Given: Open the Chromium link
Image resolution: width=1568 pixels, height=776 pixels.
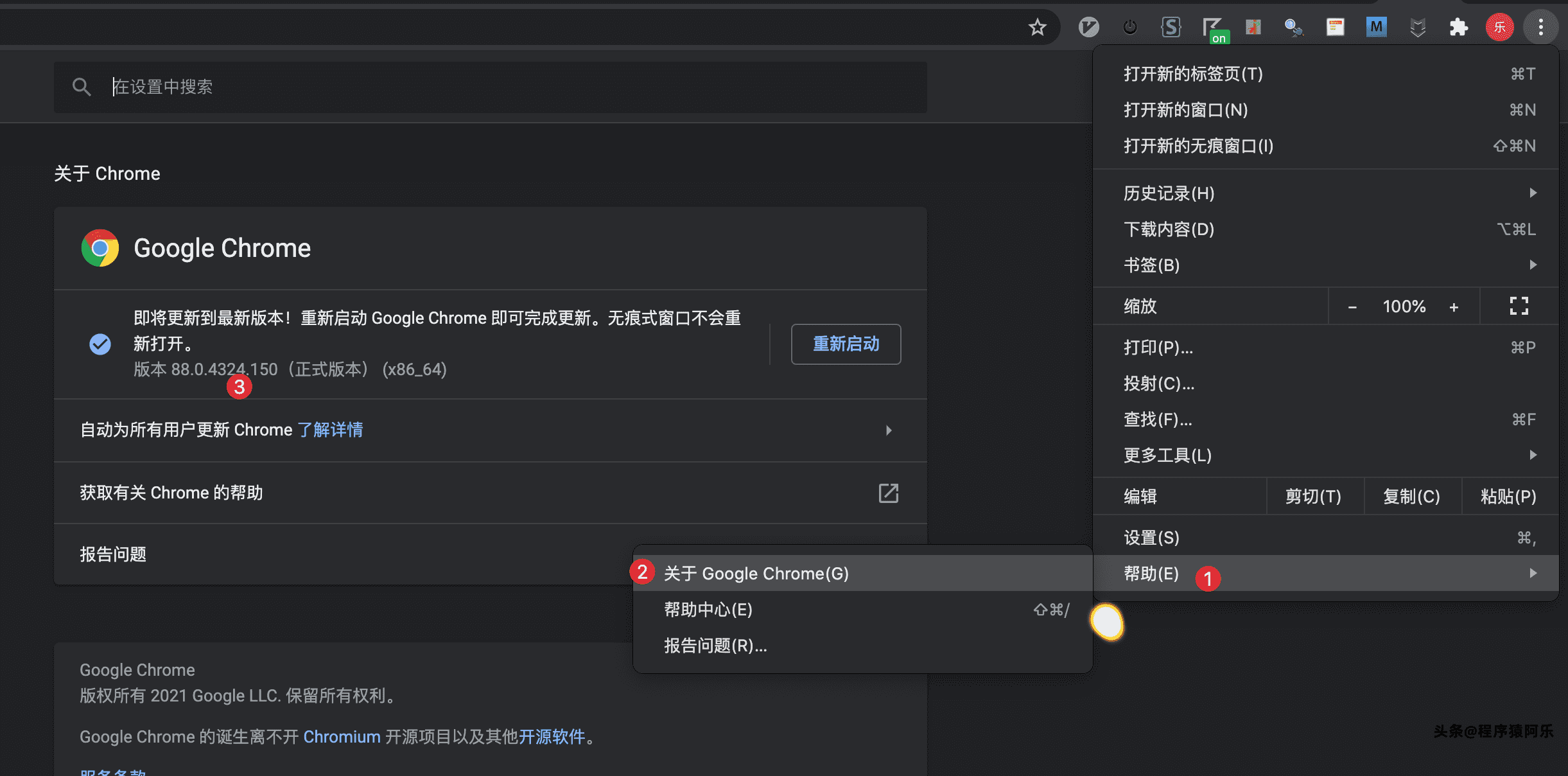Looking at the screenshot, I should [342, 737].
